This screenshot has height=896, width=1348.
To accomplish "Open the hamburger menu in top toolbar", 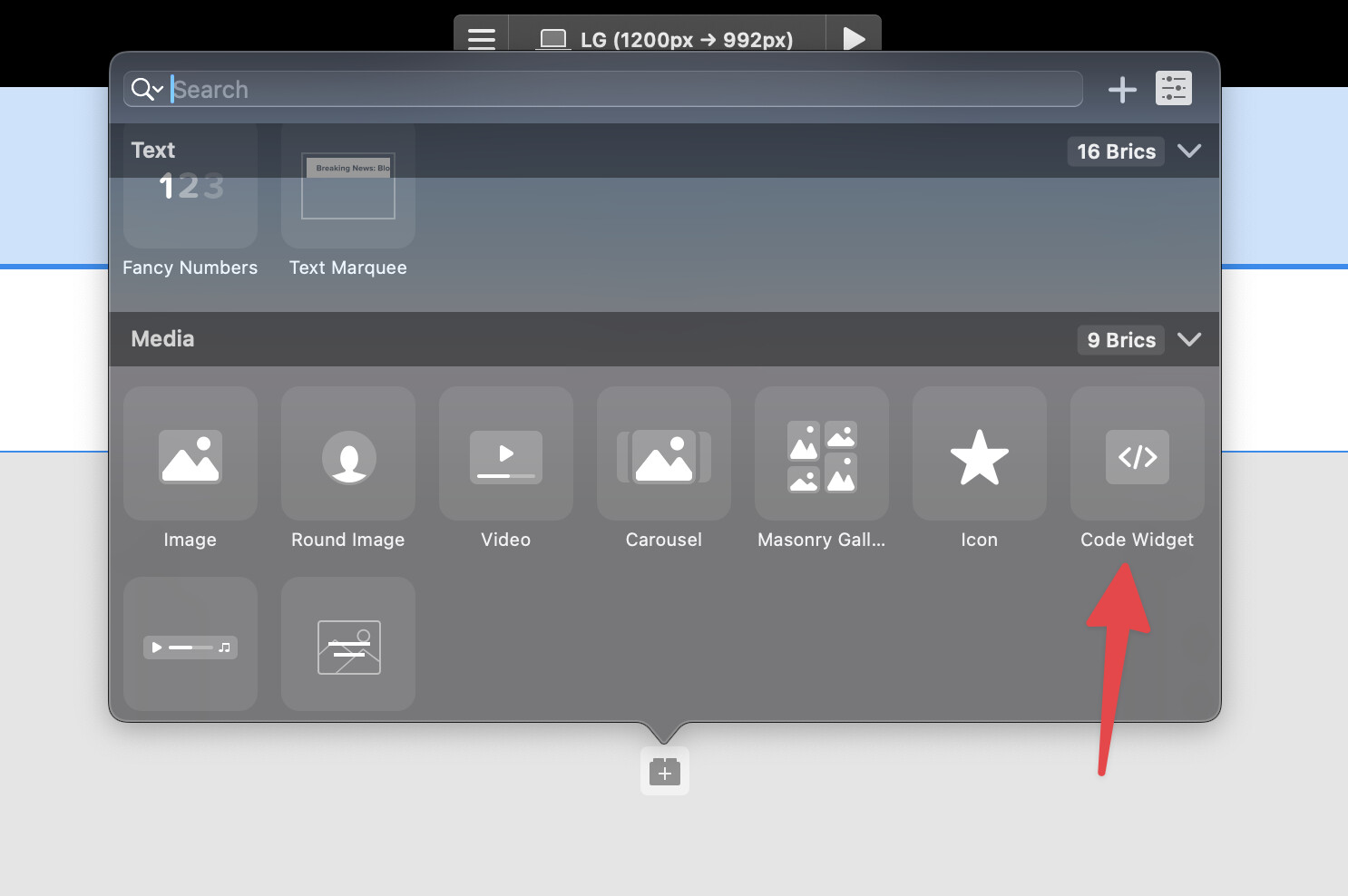I will [x=482, y=38].
